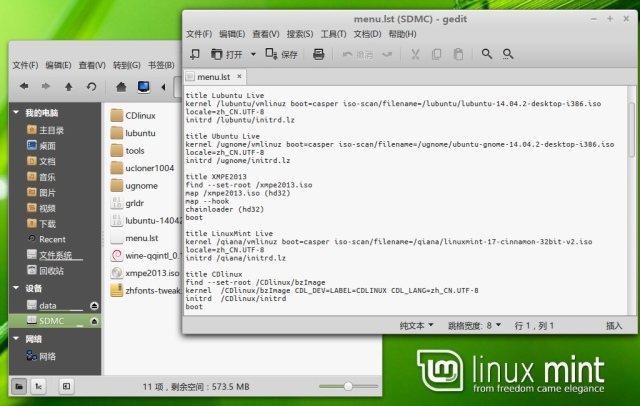The height and width of the screenshot is (406, 640).
Task: Click the back arrow in the file manager
Action: click(x=24, y=86)
